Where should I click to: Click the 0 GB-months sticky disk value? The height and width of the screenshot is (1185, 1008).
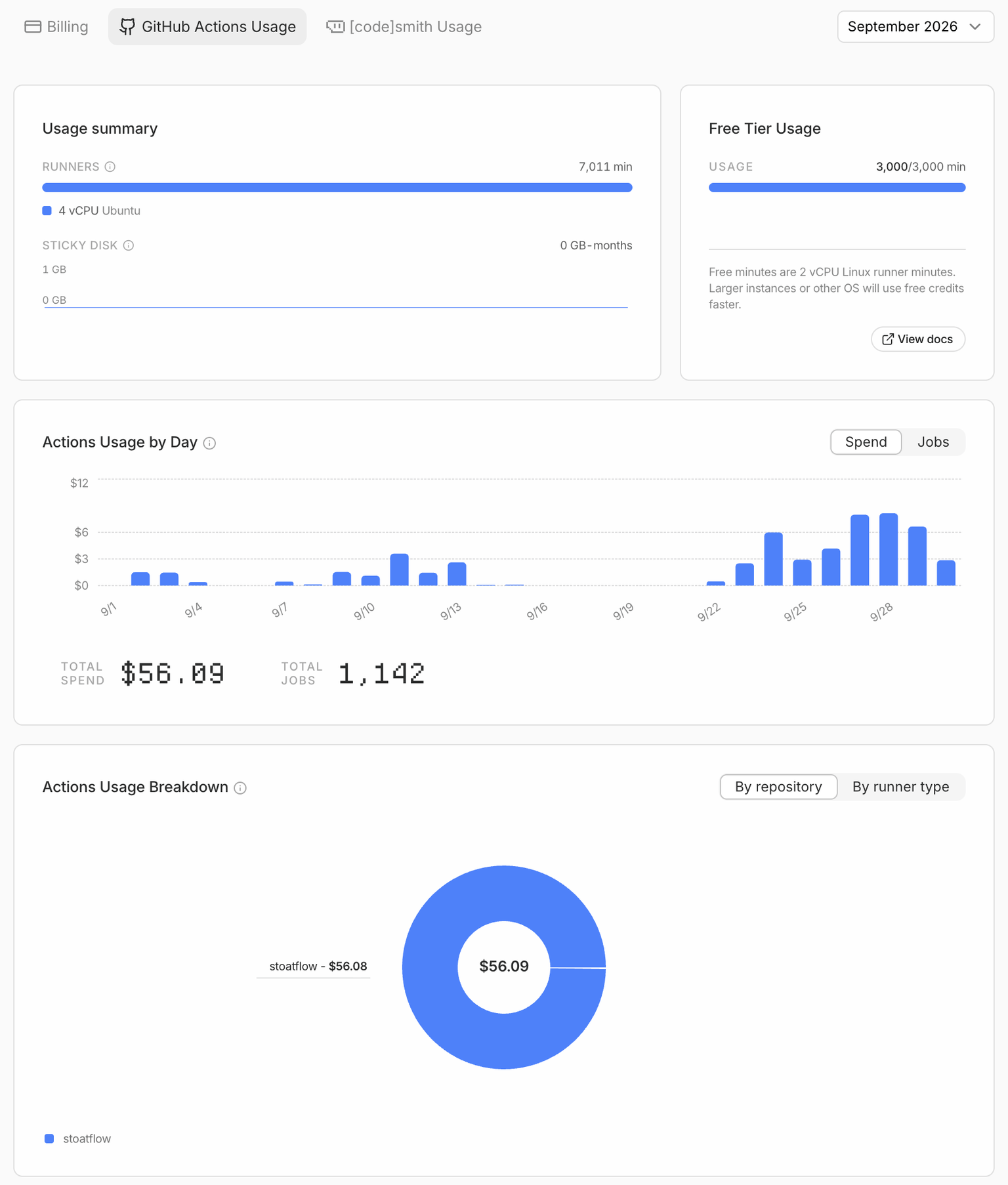[x=596, y=245]
